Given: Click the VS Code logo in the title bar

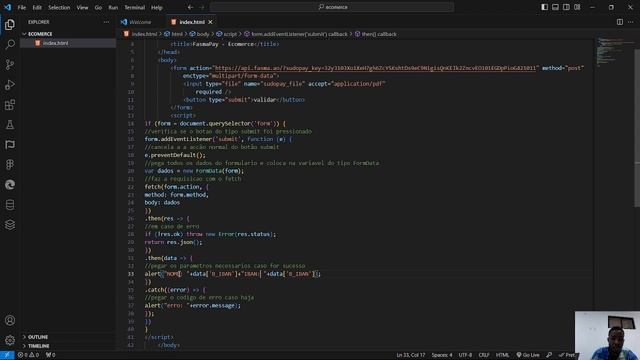Looking at the screenshot, I should (7, 7).
